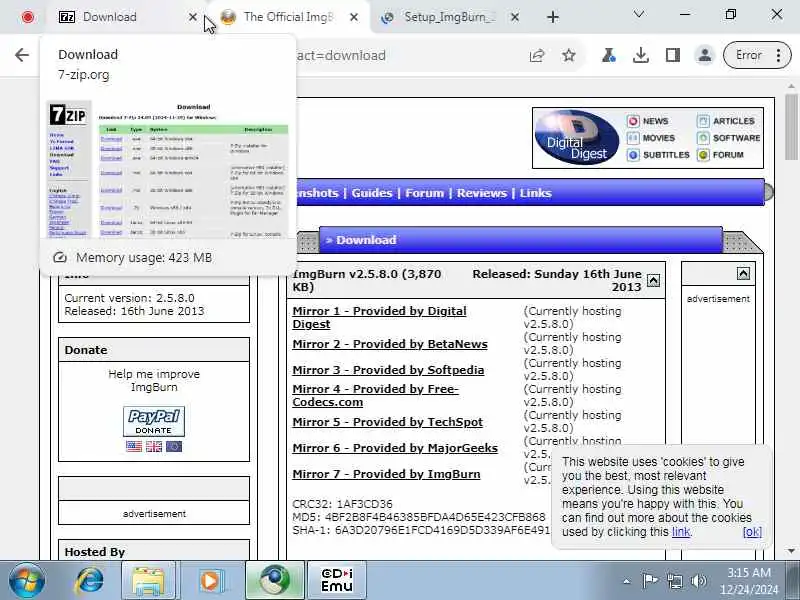Click the Digital Digest logo
This screenshot has width=800, height=600.
[x=577, y=138]
